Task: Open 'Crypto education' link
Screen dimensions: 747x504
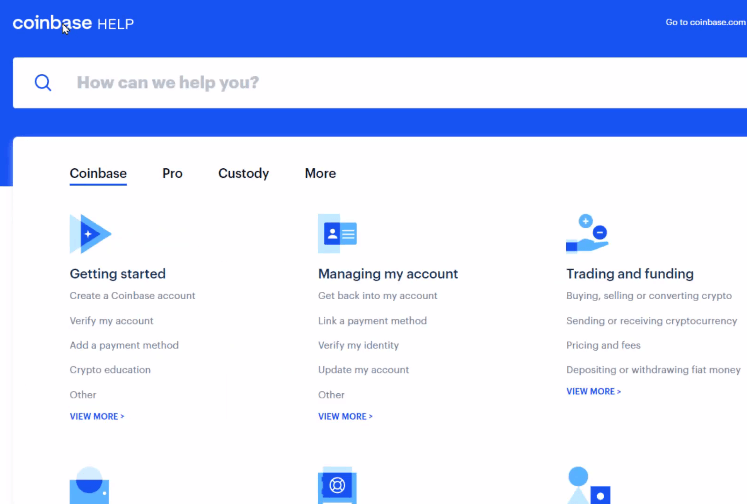Action: click(x=110, y=370)
